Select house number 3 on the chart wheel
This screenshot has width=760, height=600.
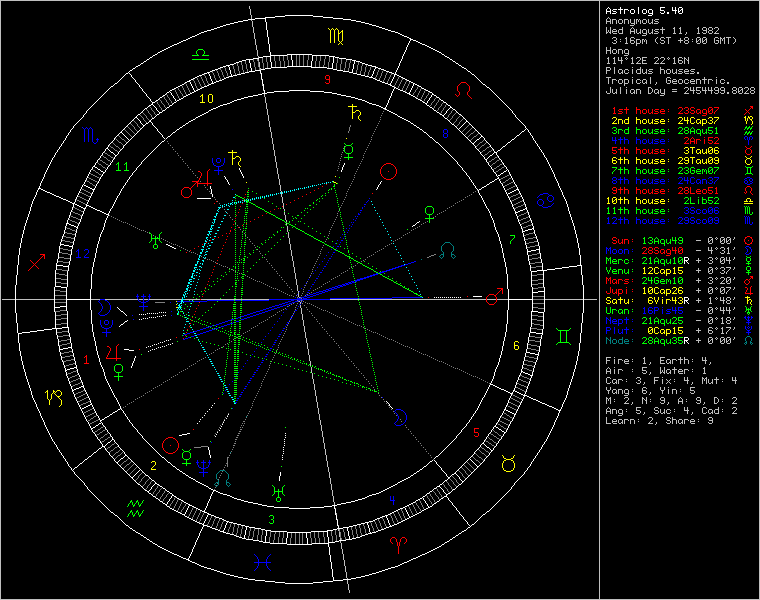[x=272, y=520]
